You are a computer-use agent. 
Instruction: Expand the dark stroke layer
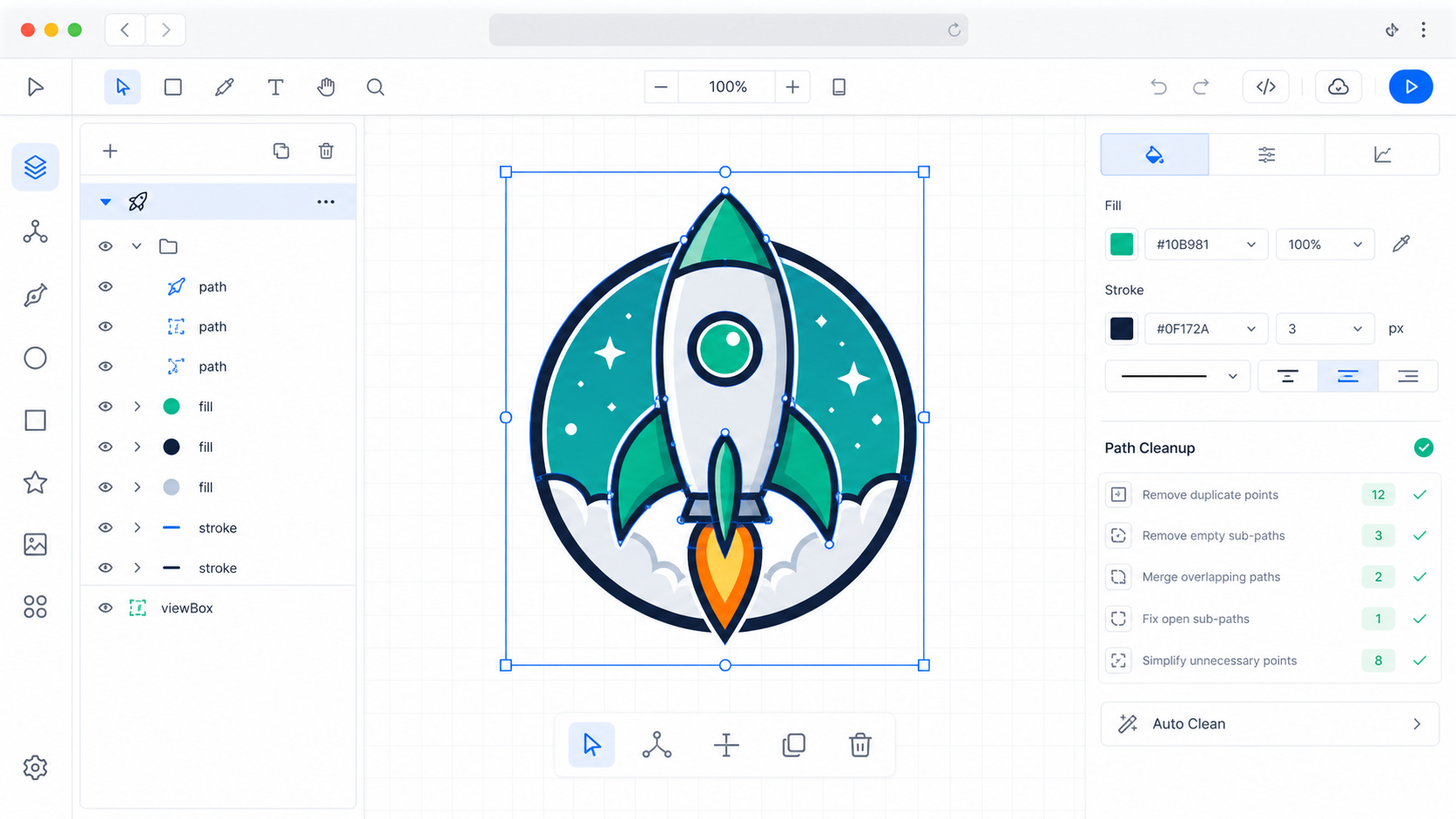coord(137,567)
